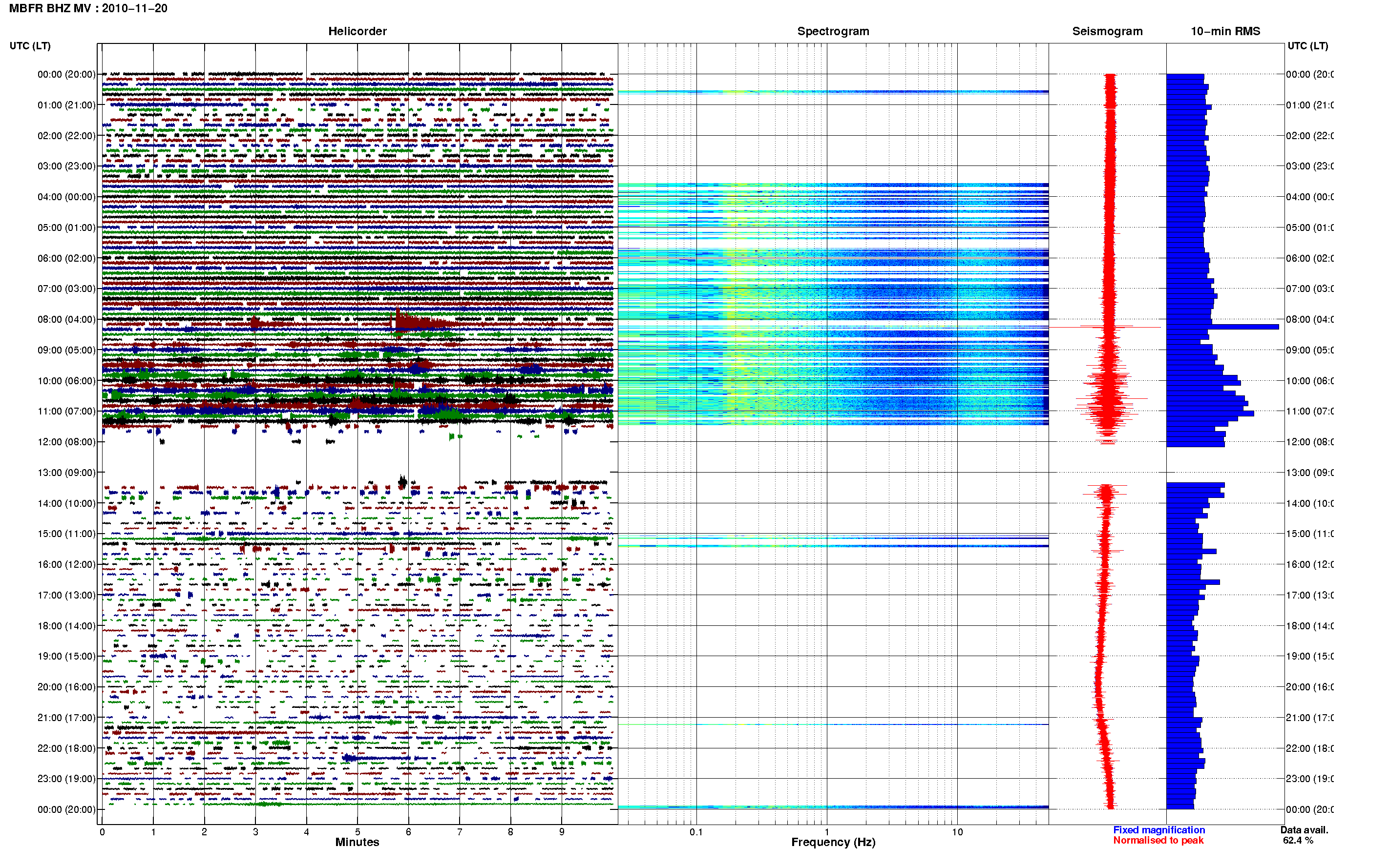Click the left '13:00 (09:00)' time label
Screen dimensions: 1389x868
[x=66, y=473]
